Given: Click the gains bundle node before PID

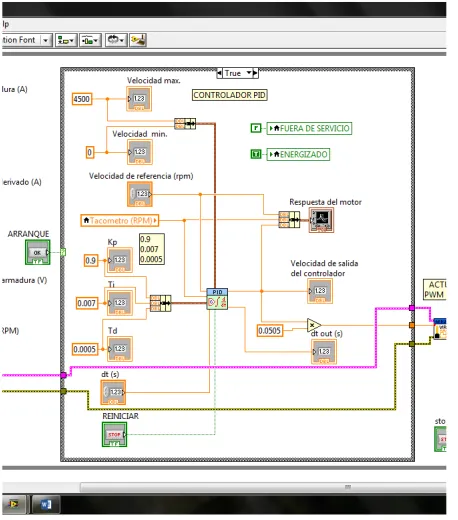Looking at the screenshot, I should coord(160,303).
